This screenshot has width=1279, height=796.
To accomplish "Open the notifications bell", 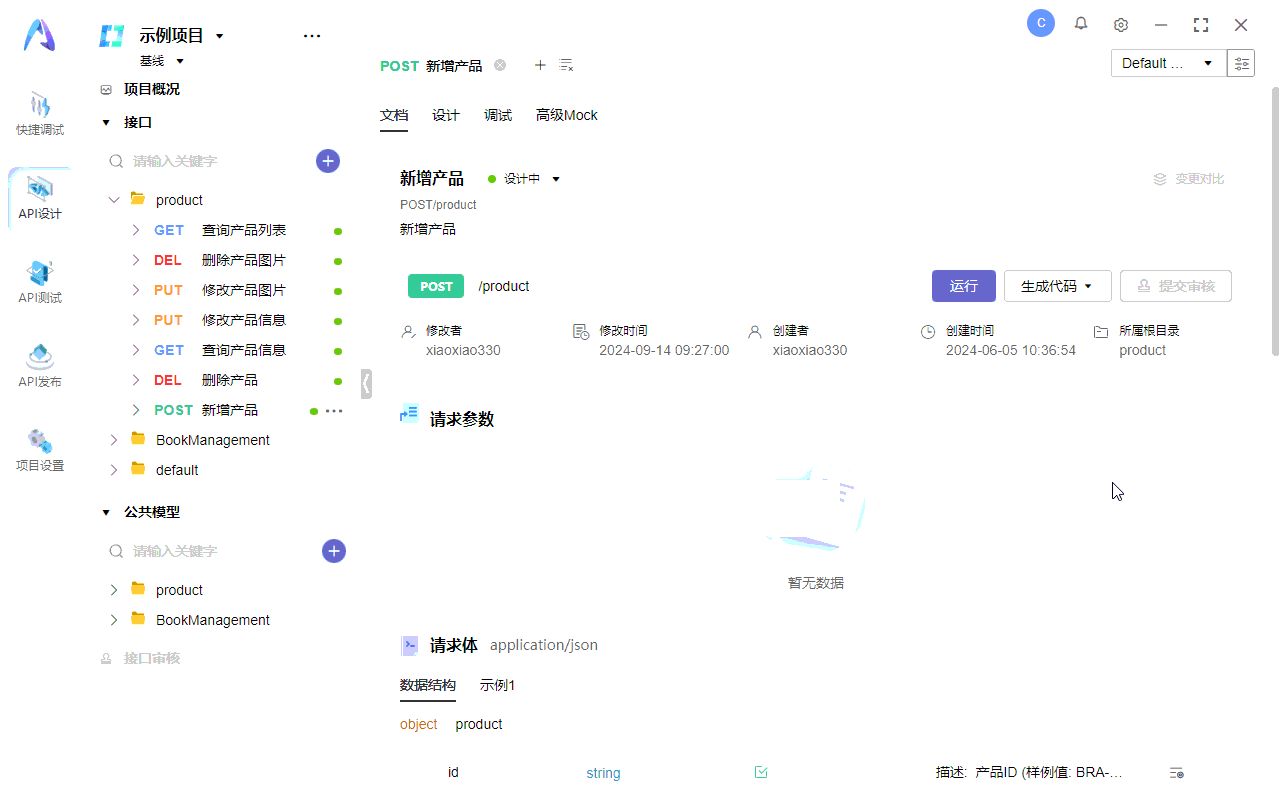I will (1081, 24).
